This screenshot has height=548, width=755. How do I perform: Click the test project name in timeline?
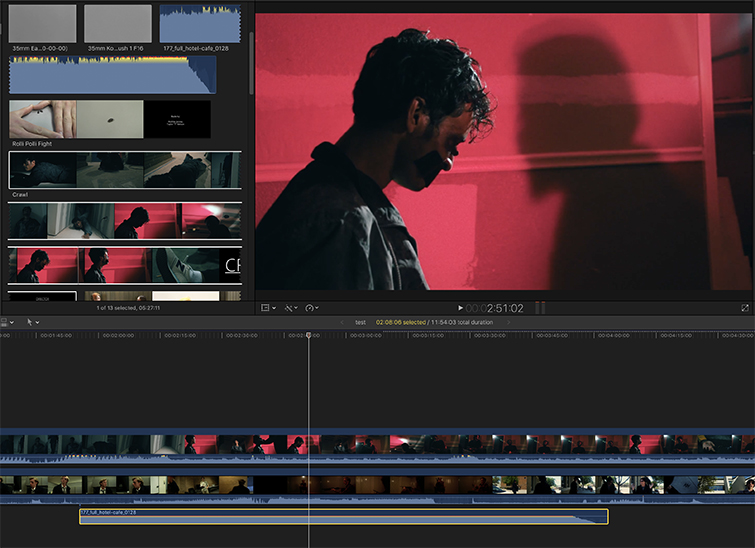pos(360,322)
